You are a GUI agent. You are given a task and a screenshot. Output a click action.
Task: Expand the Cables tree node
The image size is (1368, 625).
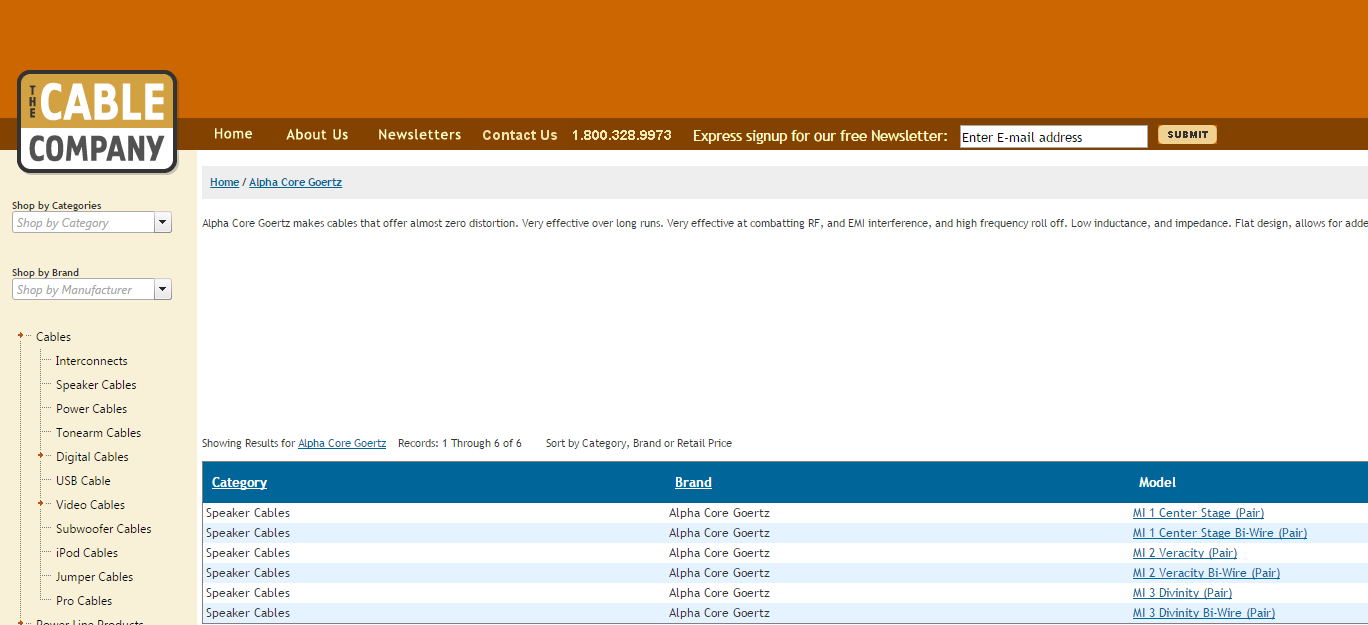pos(20,336)
